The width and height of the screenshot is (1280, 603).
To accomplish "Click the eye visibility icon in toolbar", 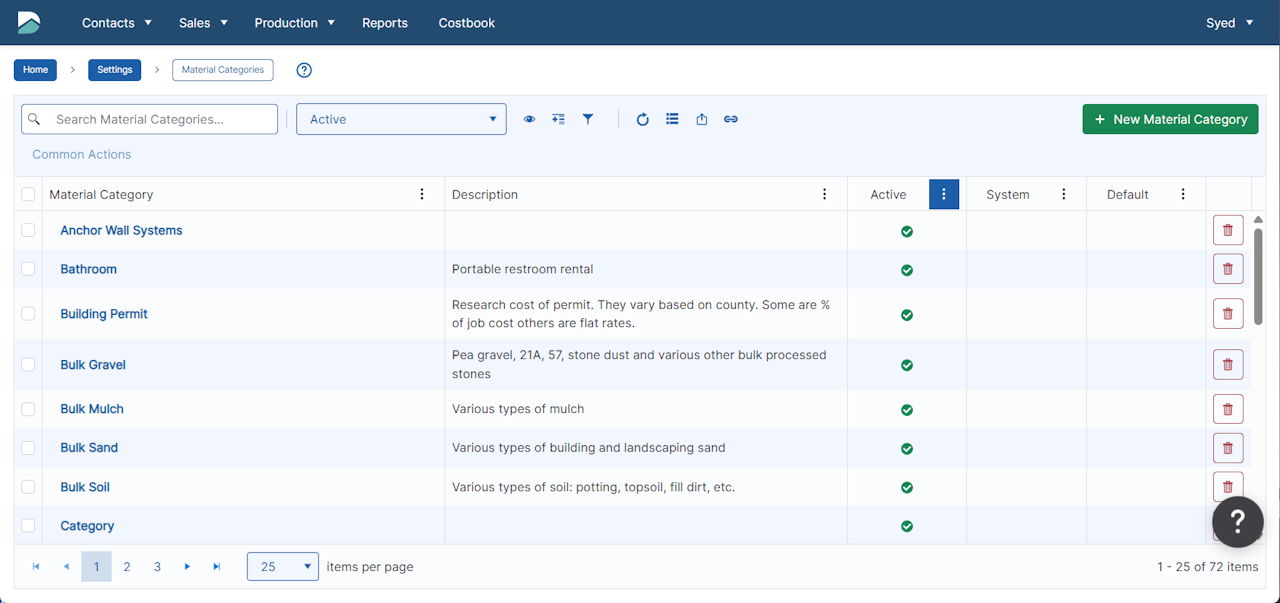I will point(529,119).
